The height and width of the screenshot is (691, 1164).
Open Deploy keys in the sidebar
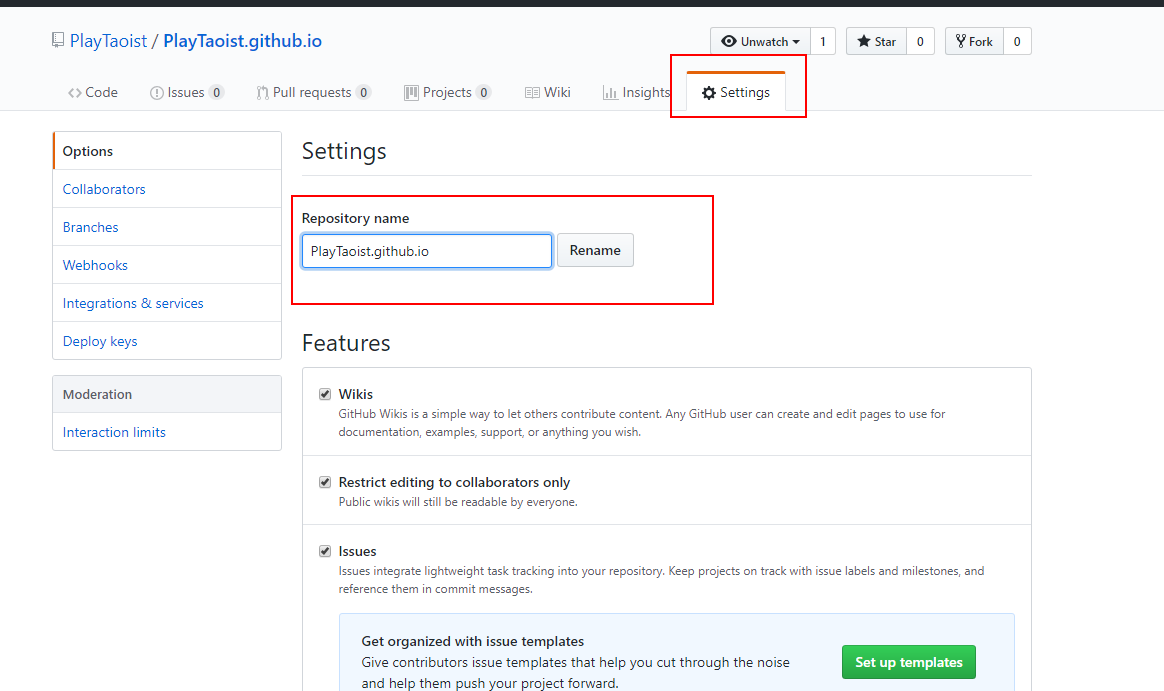167,341
